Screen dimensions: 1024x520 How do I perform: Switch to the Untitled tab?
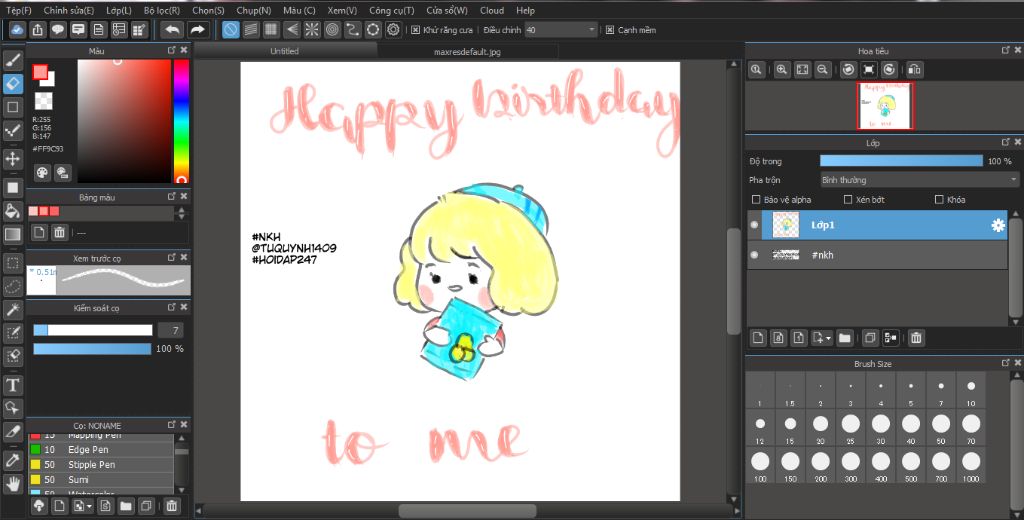pyautogui.click(x=285, y=51)
